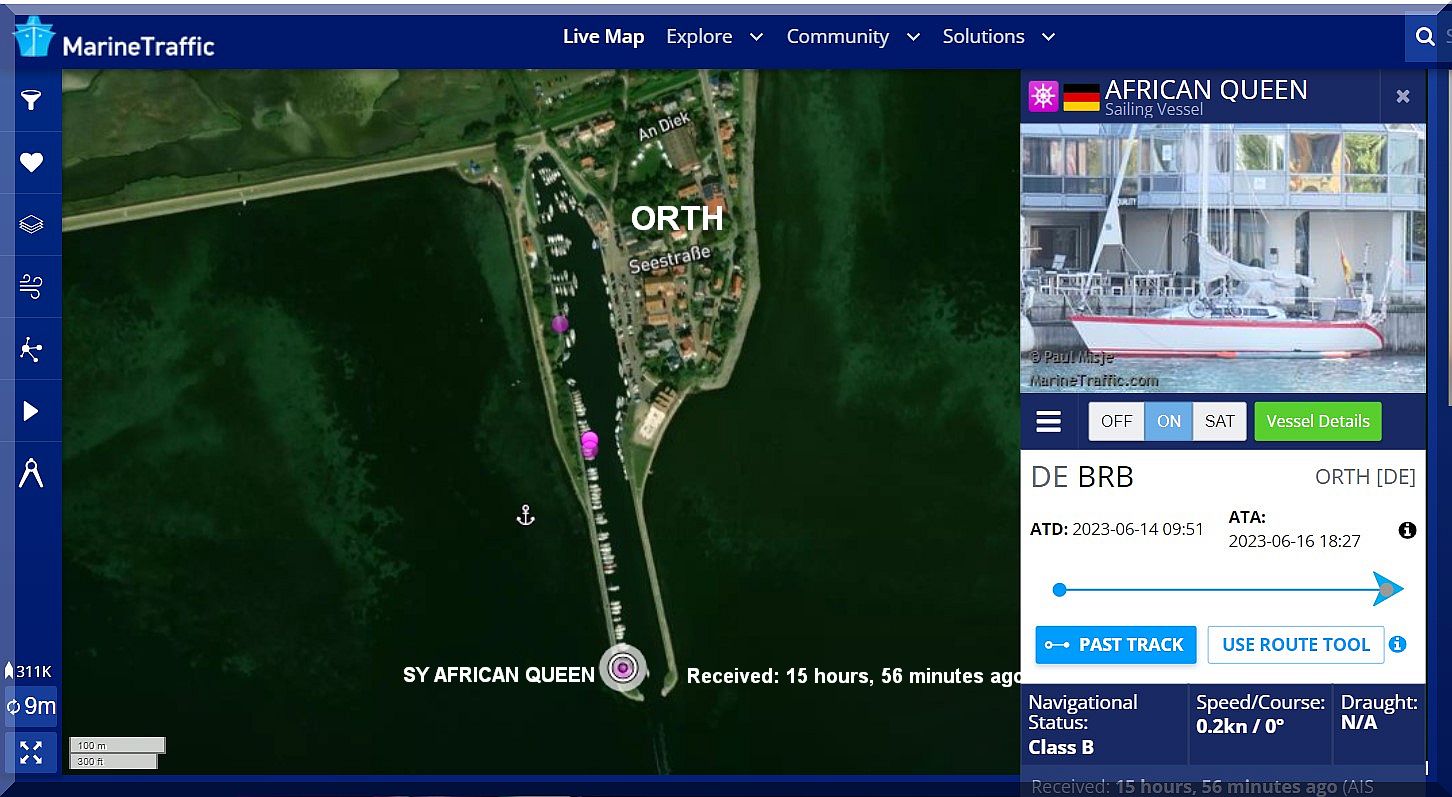Open the African Queen vessel photo
1452x797 pixels.
pos(1223,258)
